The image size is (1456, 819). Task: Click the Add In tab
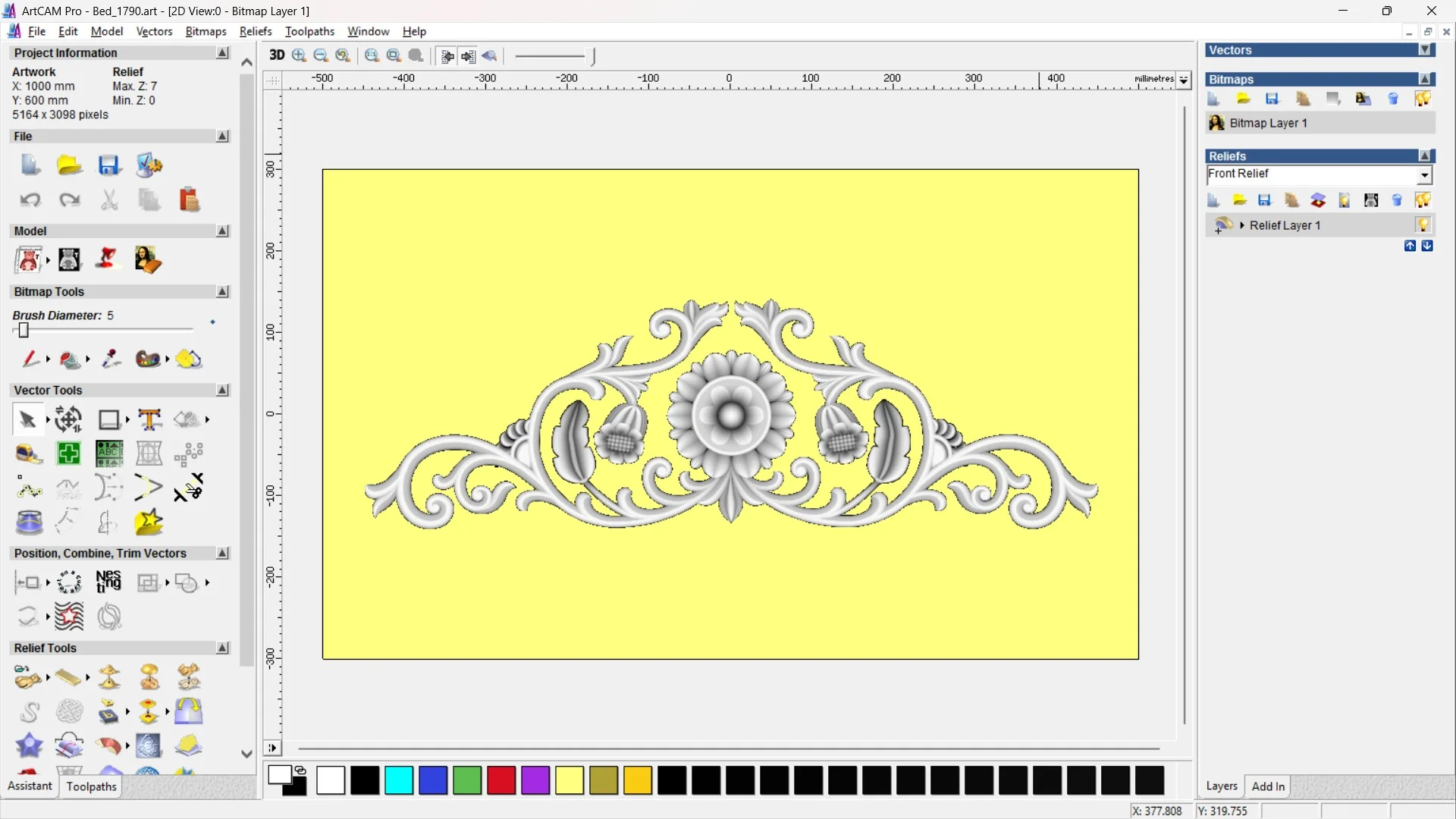pyautogui.click(x=1268, y=786)
